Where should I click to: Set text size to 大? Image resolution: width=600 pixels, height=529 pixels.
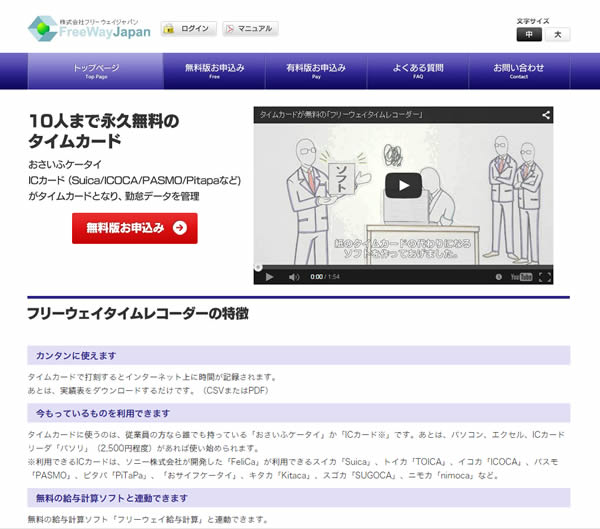pyautogui.click(x=558, y=34)
